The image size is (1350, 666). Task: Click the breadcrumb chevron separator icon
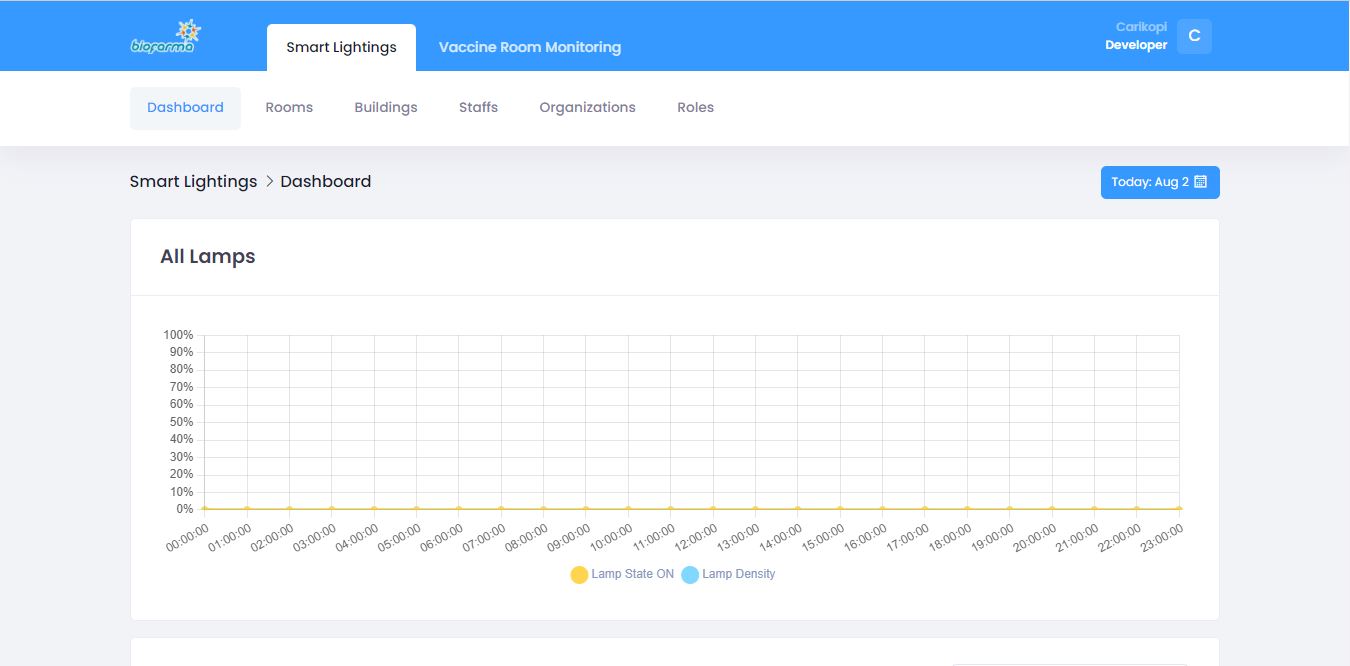pos(269,181)
